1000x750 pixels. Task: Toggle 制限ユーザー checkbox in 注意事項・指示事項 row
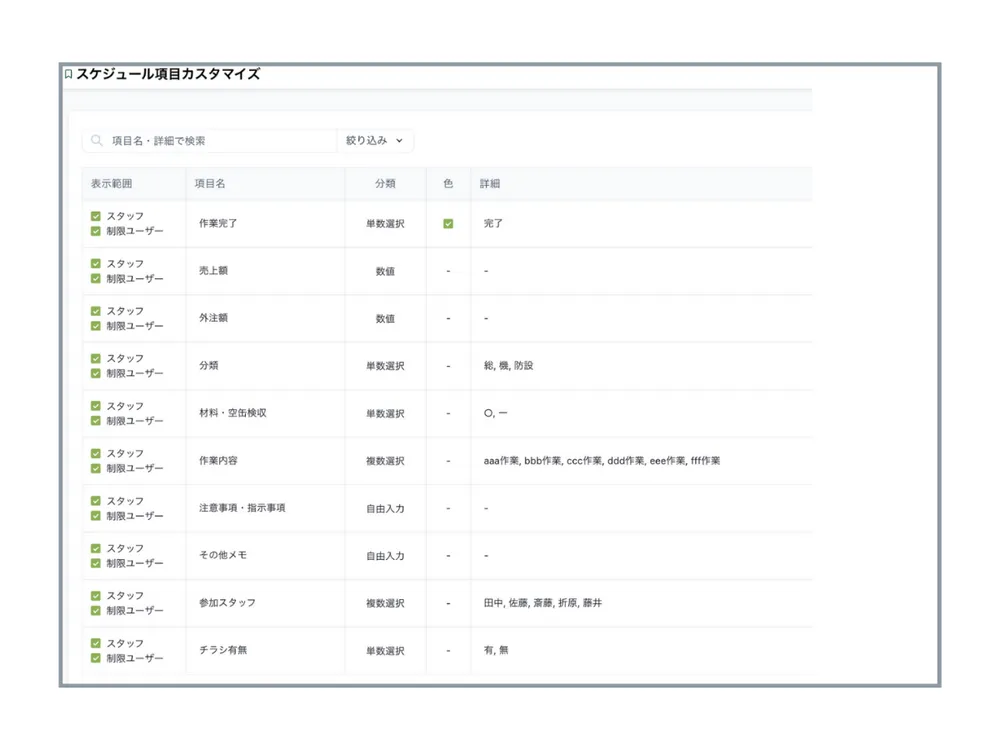(96, 516)
